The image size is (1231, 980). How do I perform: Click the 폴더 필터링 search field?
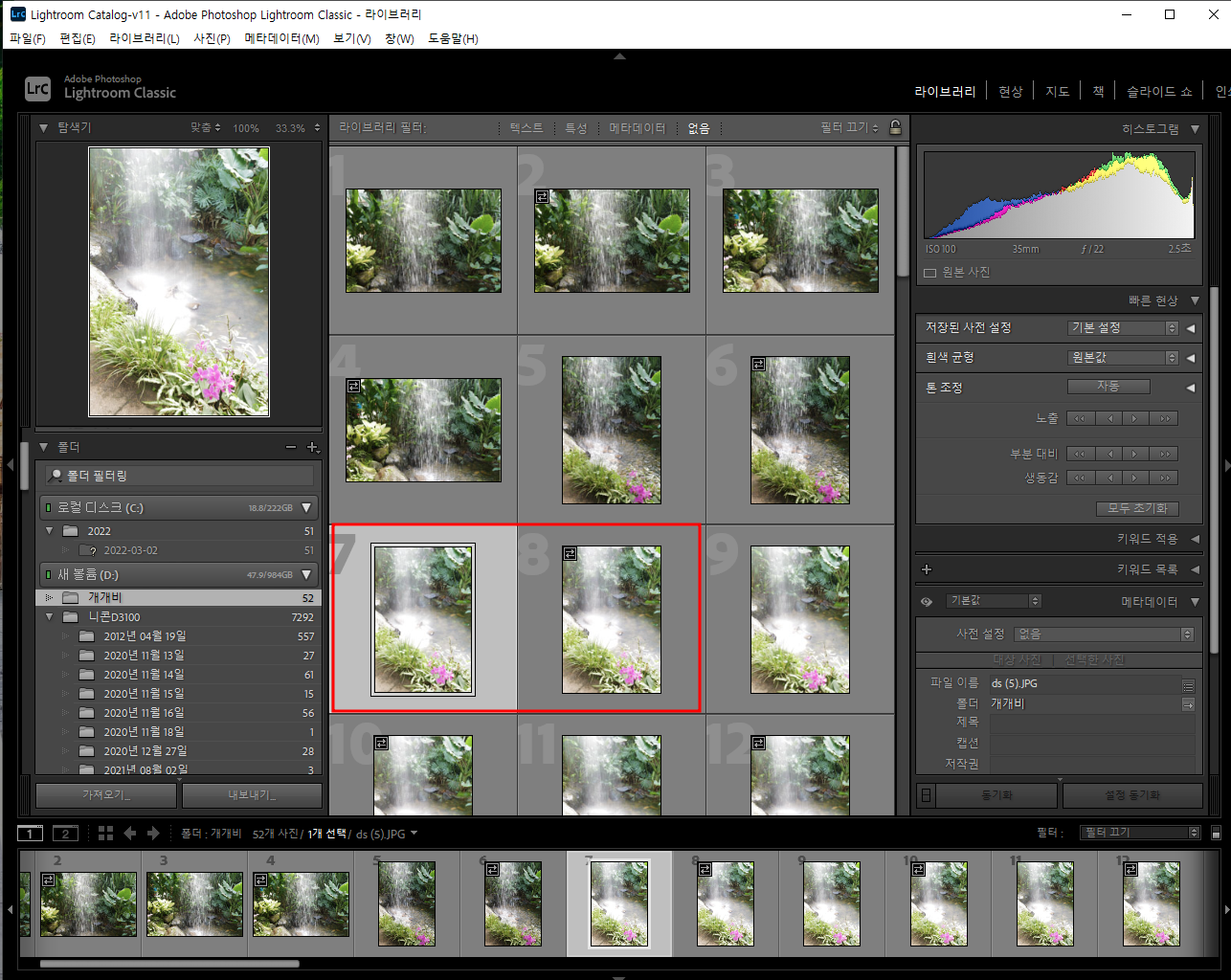[179, 476]
